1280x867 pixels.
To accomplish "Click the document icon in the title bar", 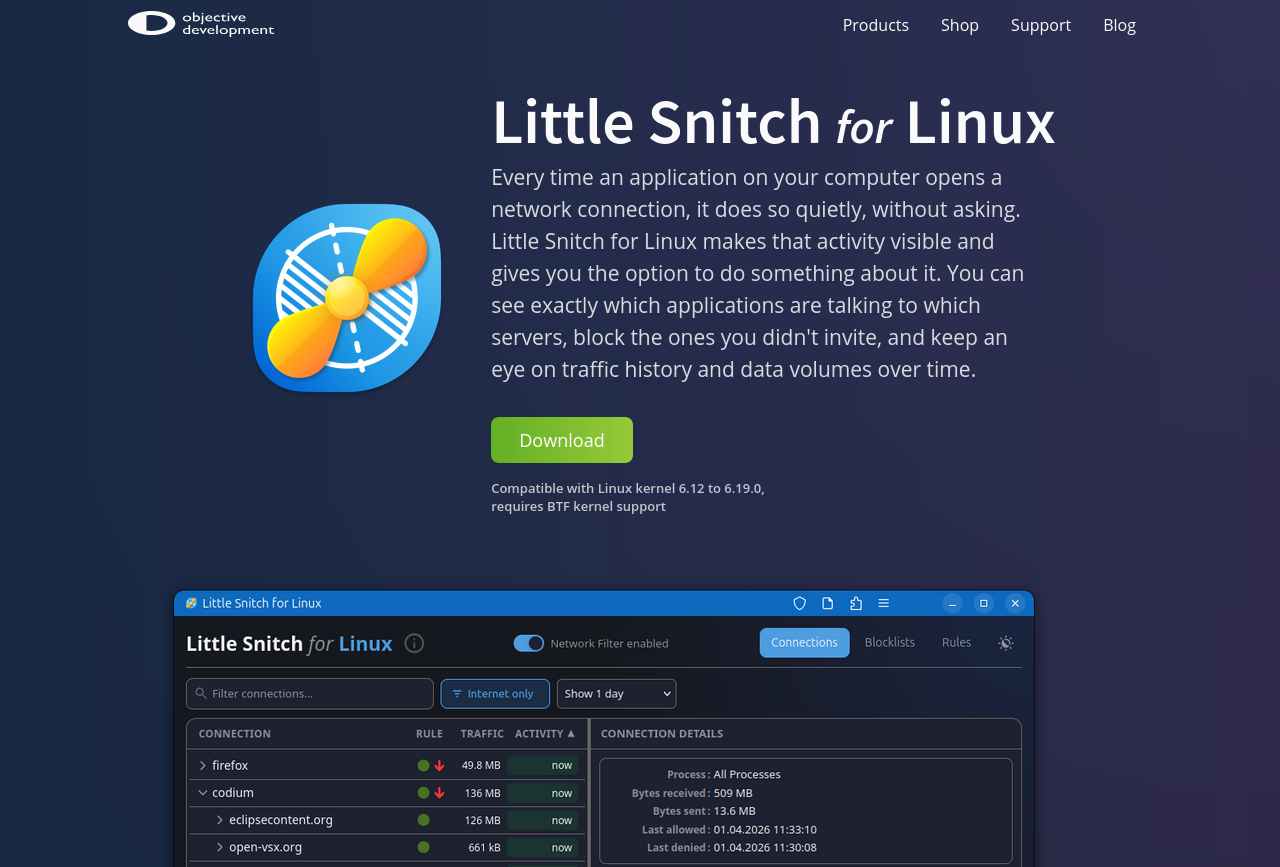I will tap(827, 603).
